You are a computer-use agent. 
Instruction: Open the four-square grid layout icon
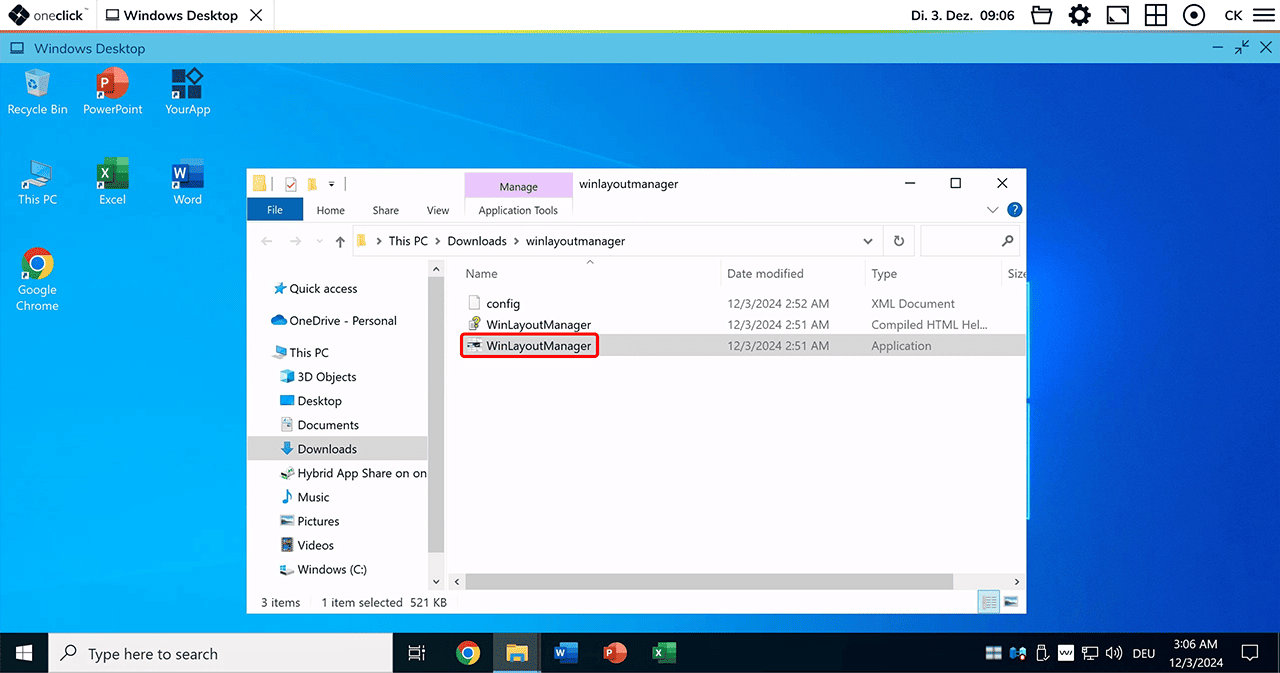coord(1156,15)
